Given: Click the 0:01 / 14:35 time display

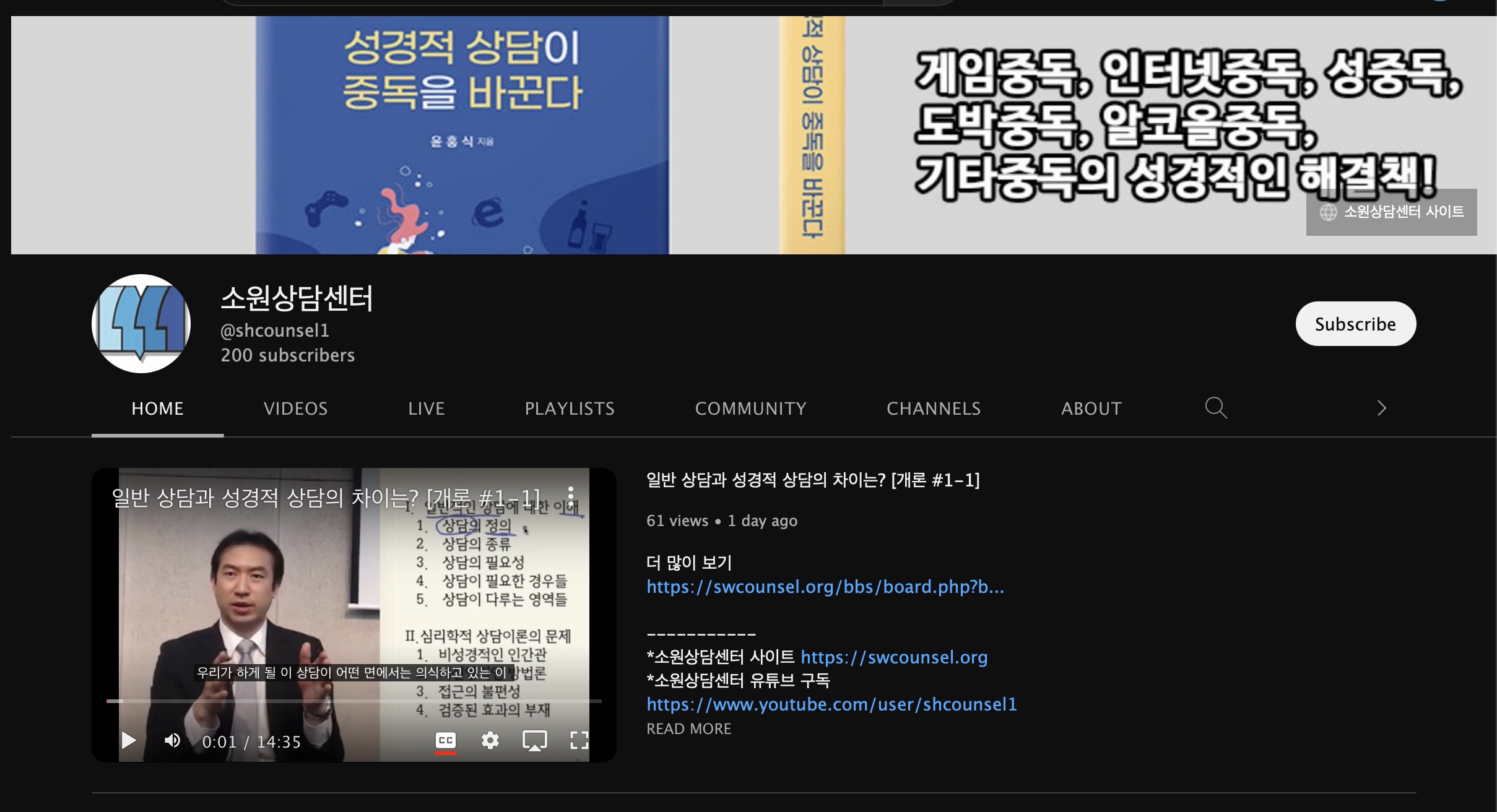Looking at the screenshot, I should [251, 741].
